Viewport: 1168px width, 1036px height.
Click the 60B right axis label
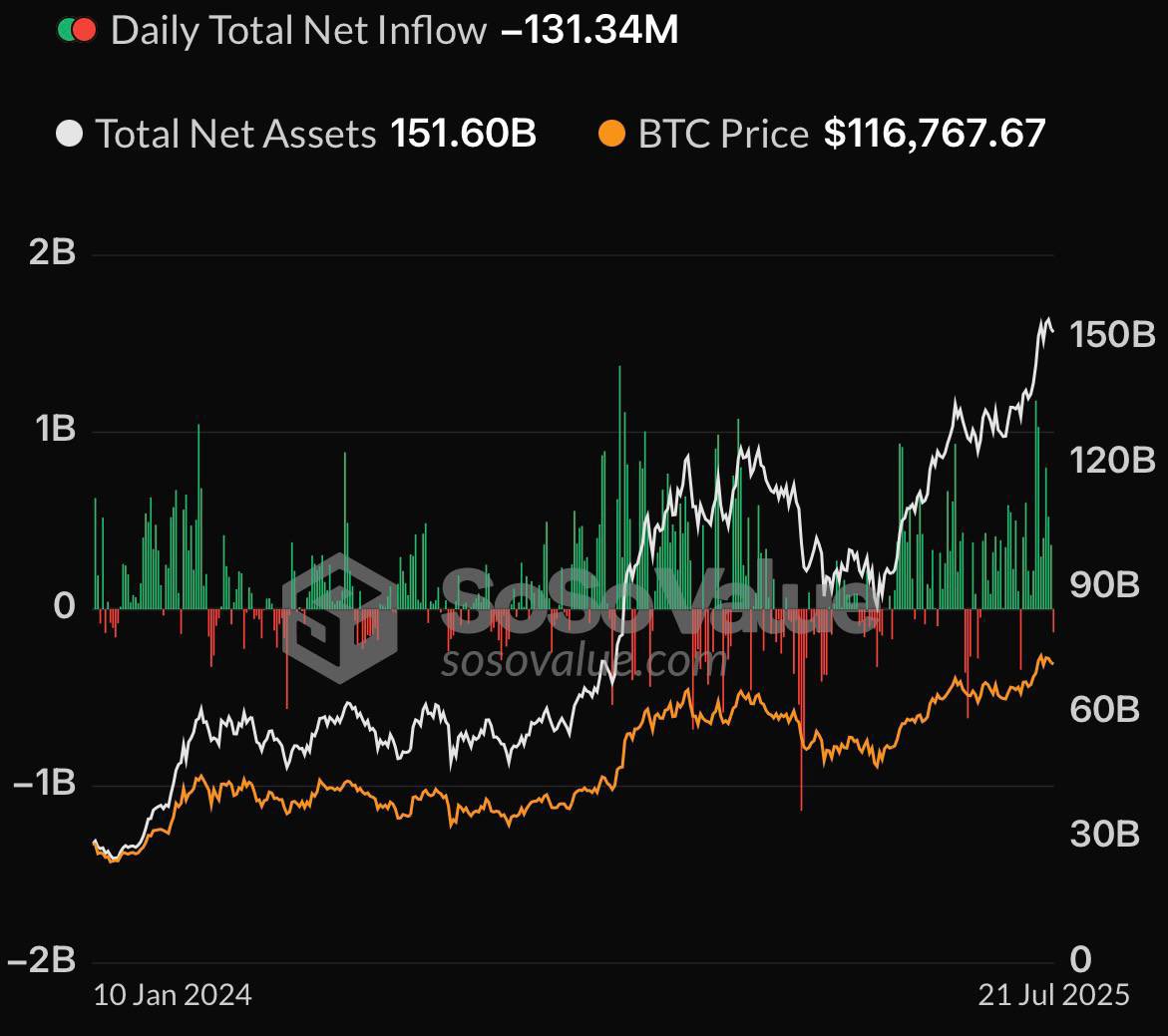1105,710
